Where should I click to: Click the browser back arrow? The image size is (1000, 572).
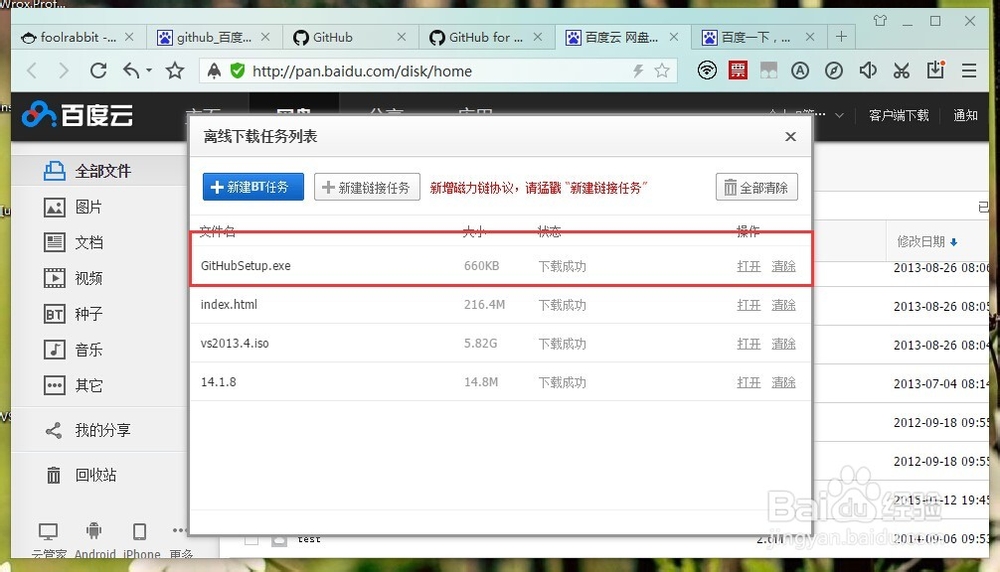(x=32, y=71)
